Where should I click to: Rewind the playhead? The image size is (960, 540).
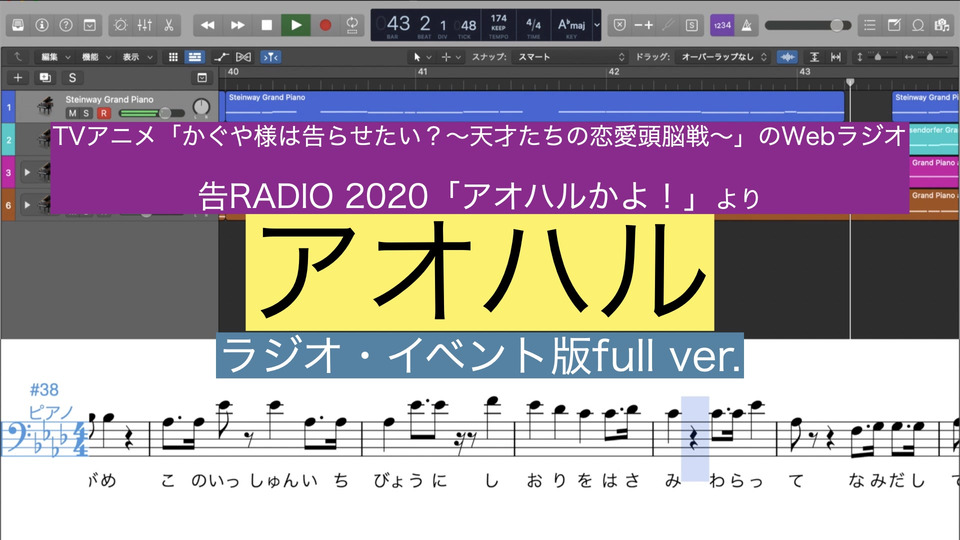(208, 25)
